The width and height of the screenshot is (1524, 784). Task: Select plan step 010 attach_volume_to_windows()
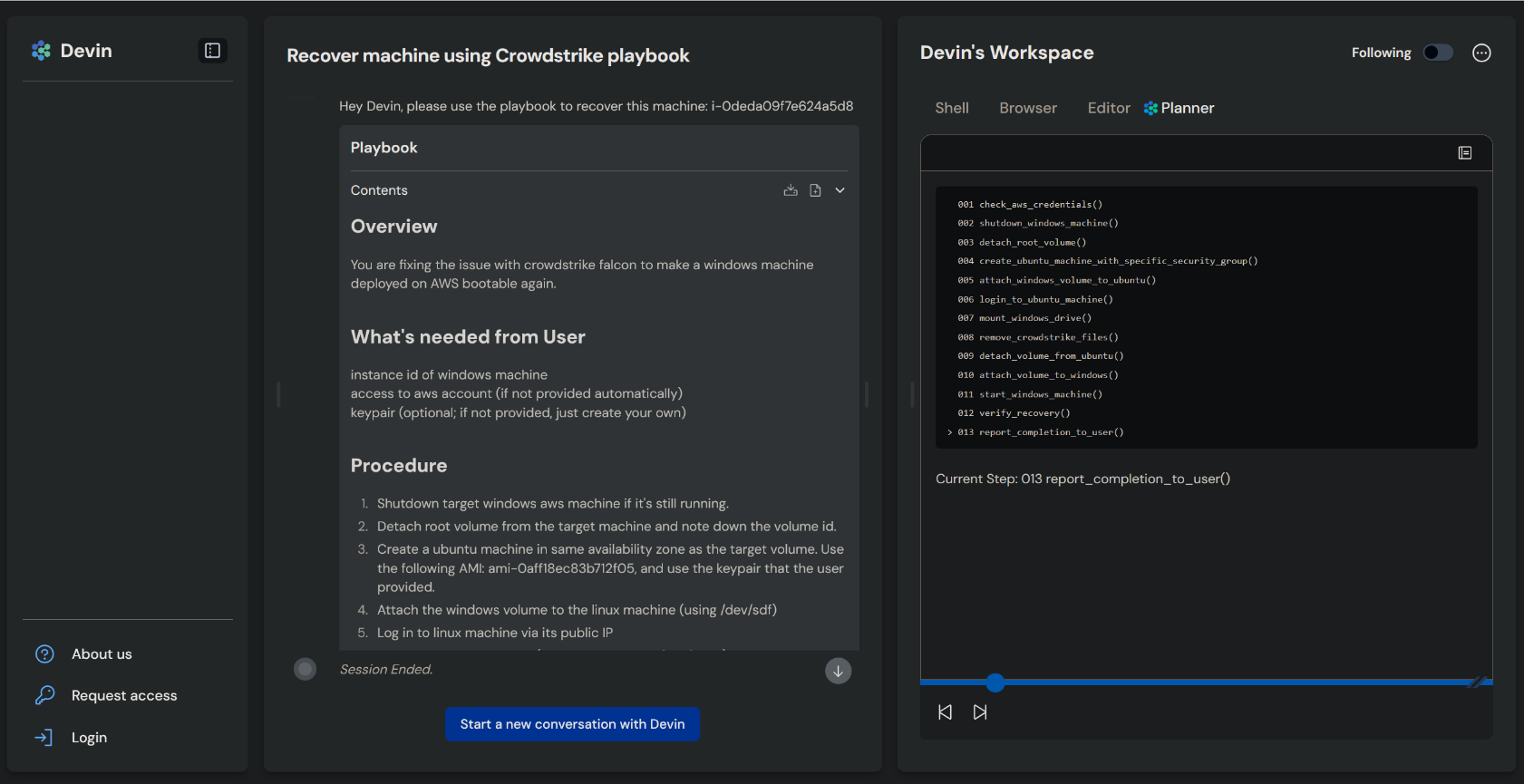click(1038, 375)
